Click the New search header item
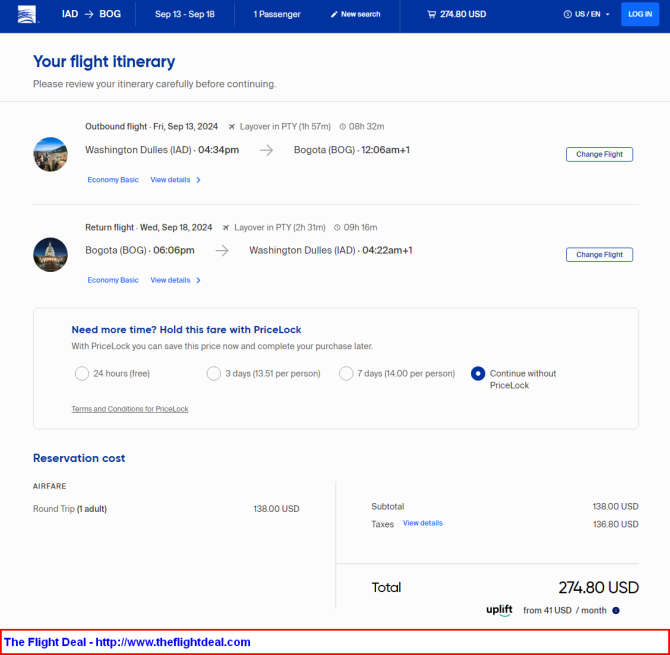670x655 pixels. [x=356, y=15]
